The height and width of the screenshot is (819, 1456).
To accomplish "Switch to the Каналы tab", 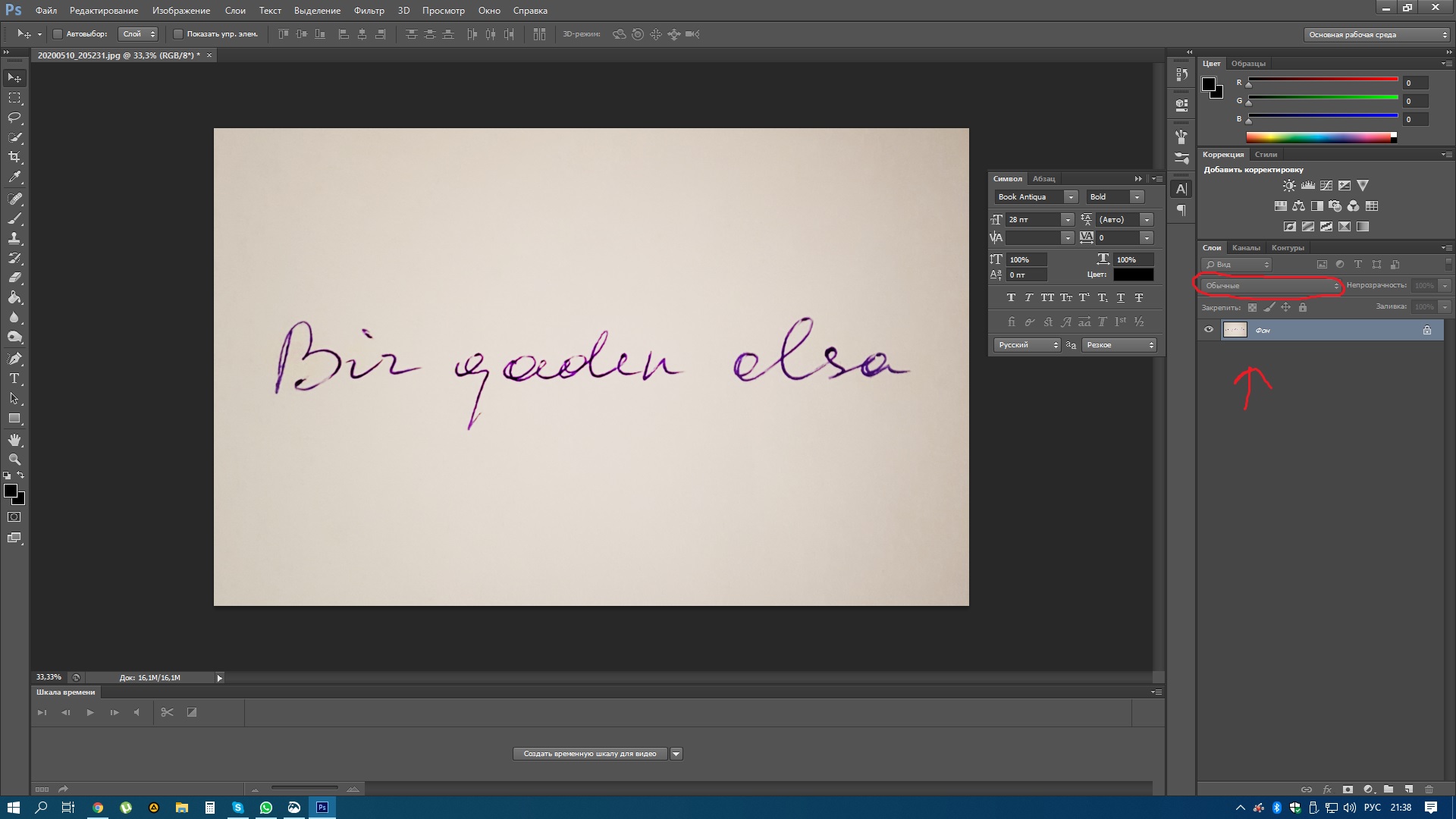I will 1246,248.
